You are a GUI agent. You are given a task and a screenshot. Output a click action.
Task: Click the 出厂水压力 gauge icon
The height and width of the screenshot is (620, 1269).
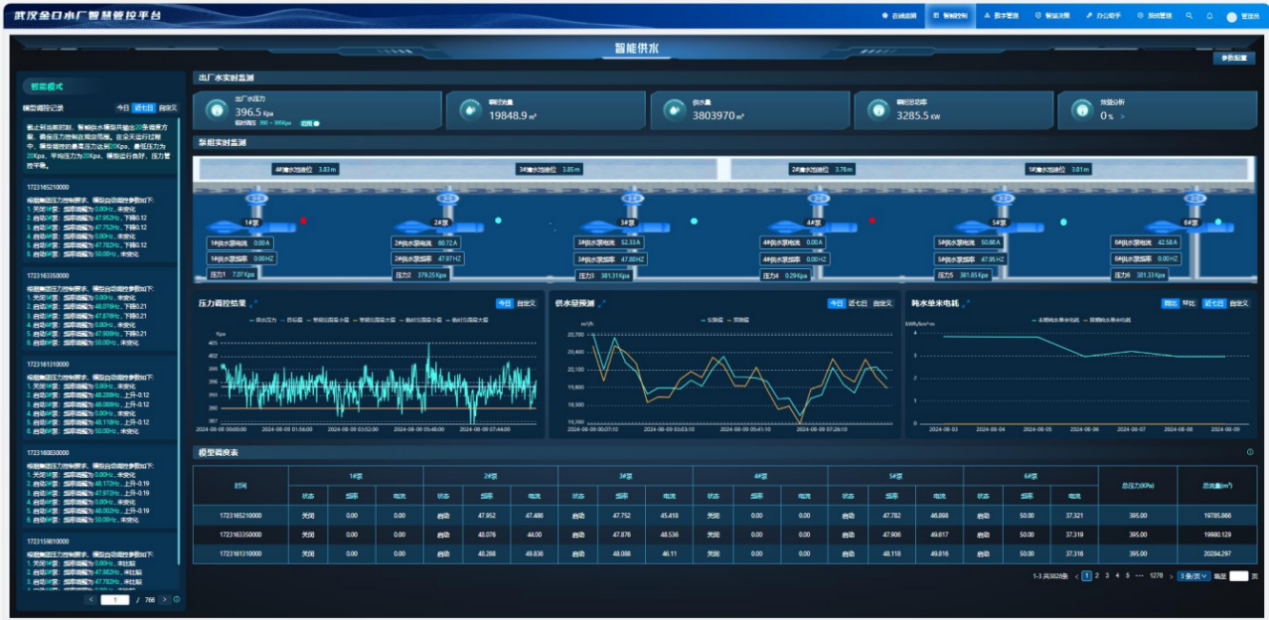[x=215, y=110]
